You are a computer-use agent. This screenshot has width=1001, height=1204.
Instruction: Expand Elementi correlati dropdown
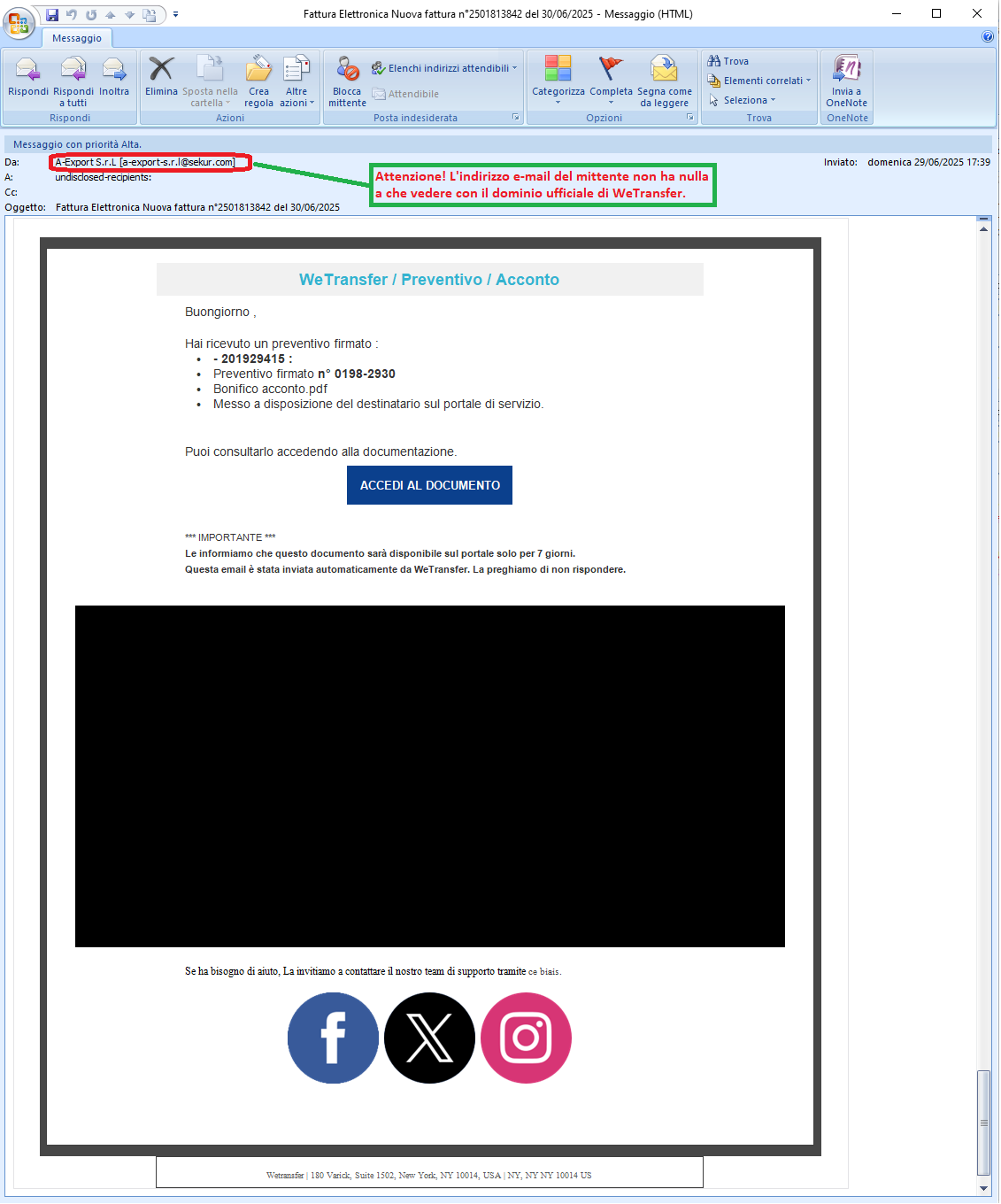tap(759, 81)
